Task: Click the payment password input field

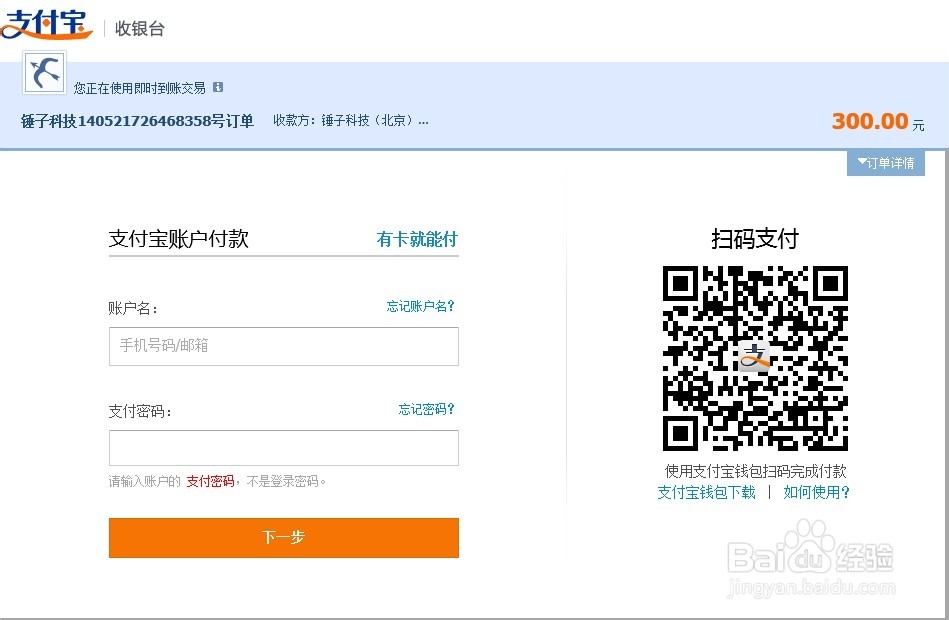Action: 283,448
